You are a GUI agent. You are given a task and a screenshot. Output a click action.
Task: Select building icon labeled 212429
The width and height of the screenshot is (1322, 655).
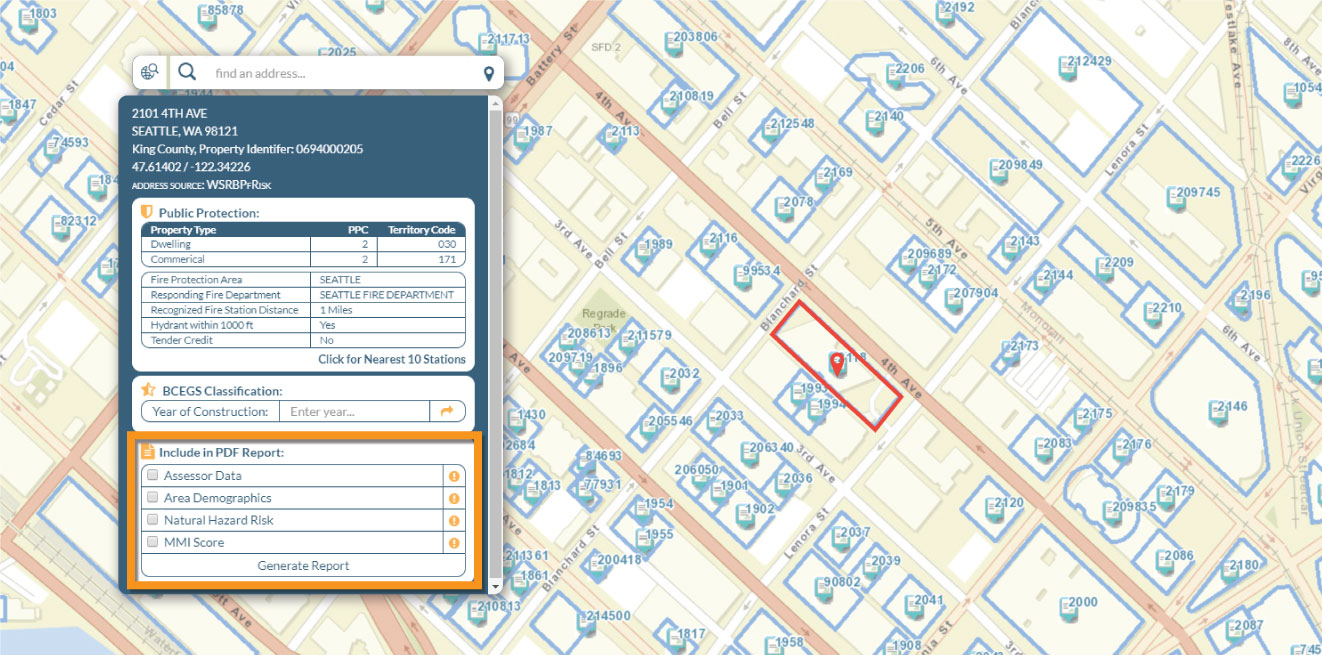click(1066, 67)
